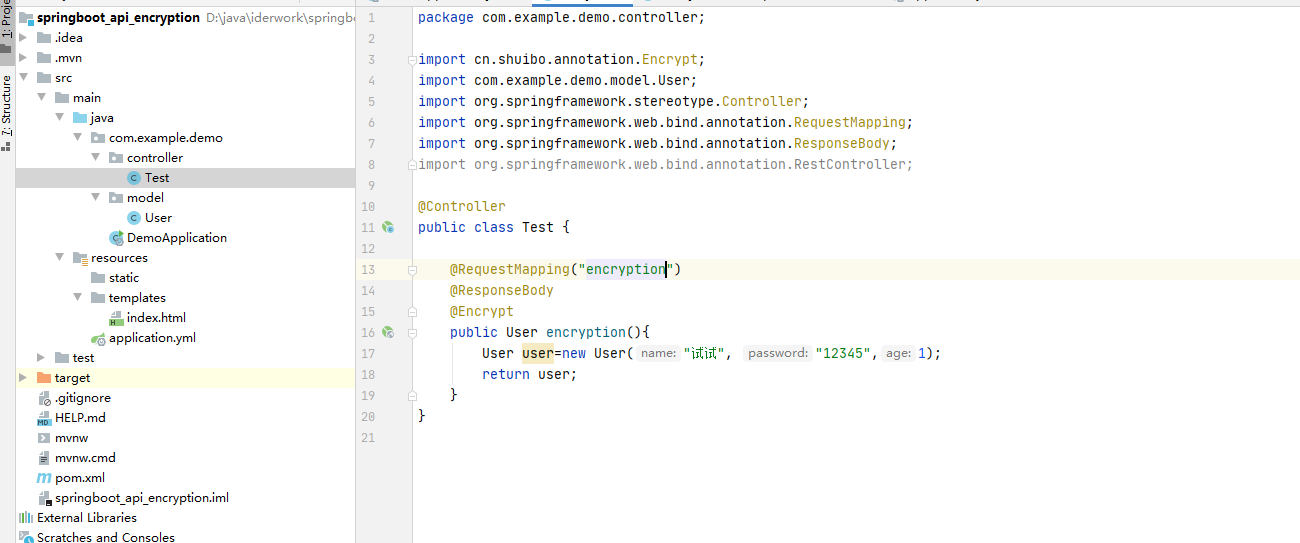Image resolution: width=1300 pixels, height=543 pixels.
Task: Click the Spring bean gutter icon on line 11
Action: click(388, 228)
